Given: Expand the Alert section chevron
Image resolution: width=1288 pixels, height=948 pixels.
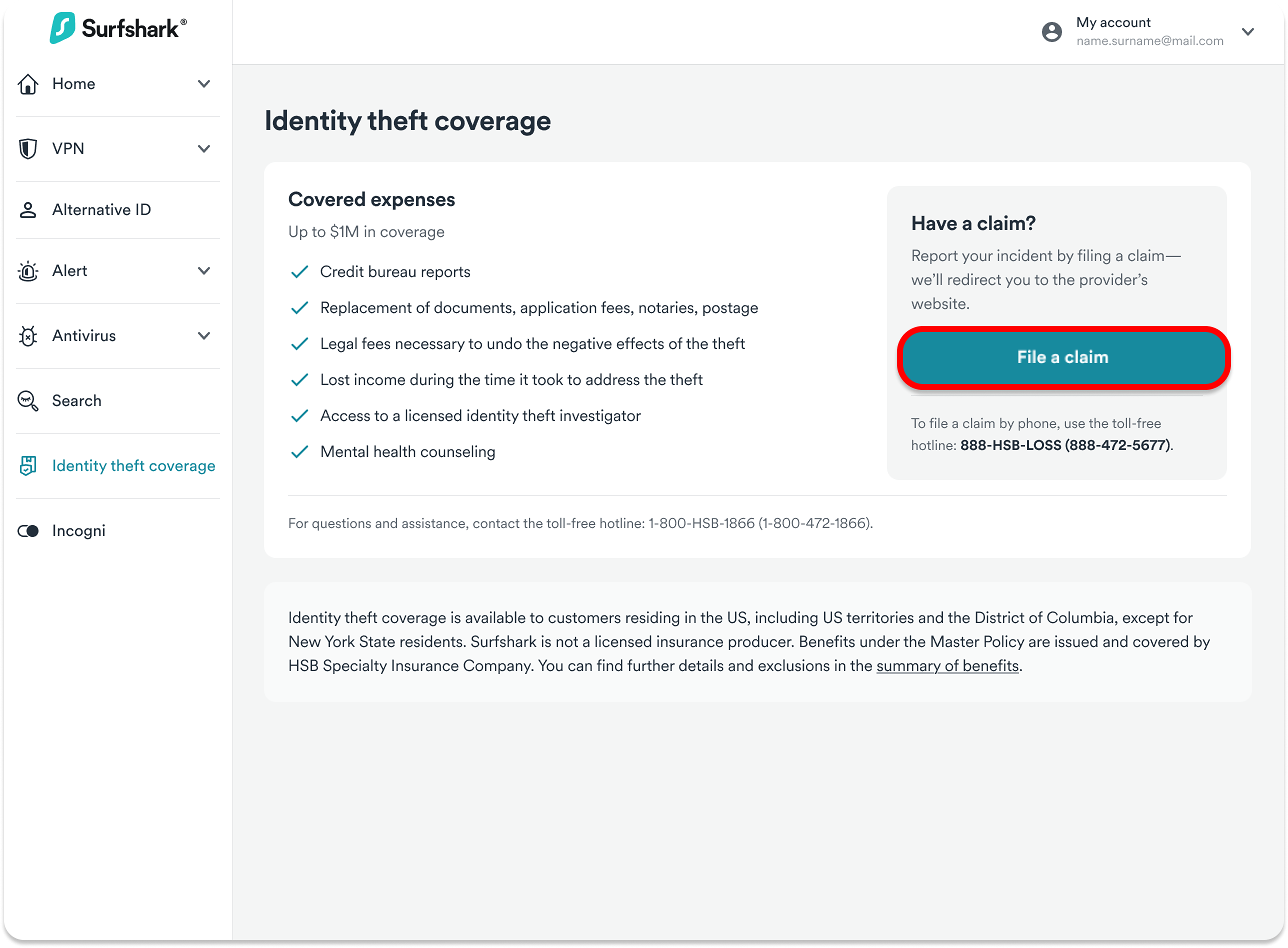Looking at the screenshot, I should pos(203,271).
